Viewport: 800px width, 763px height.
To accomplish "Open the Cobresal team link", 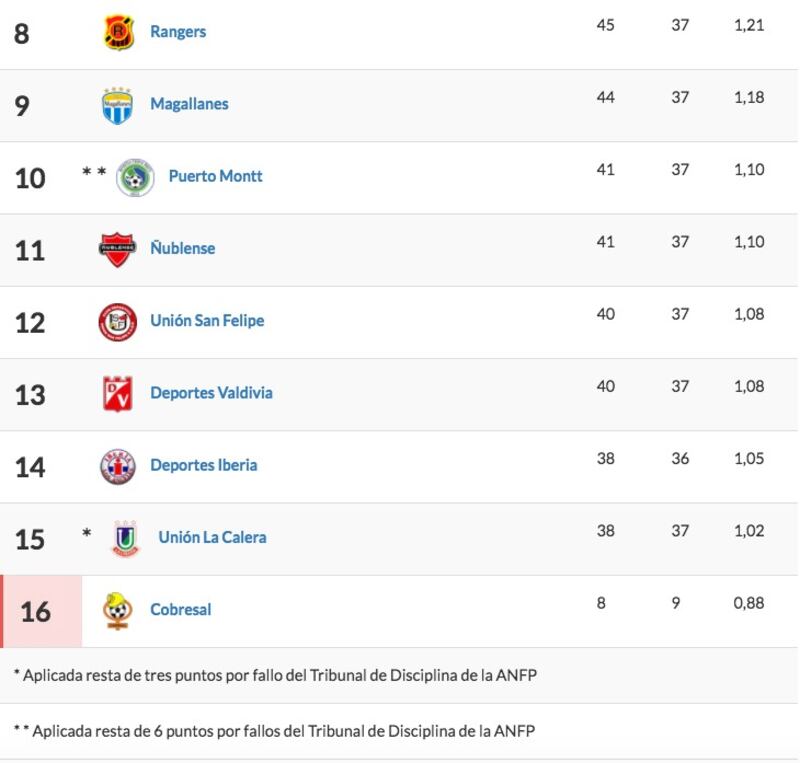I will [x=181, y=609].
